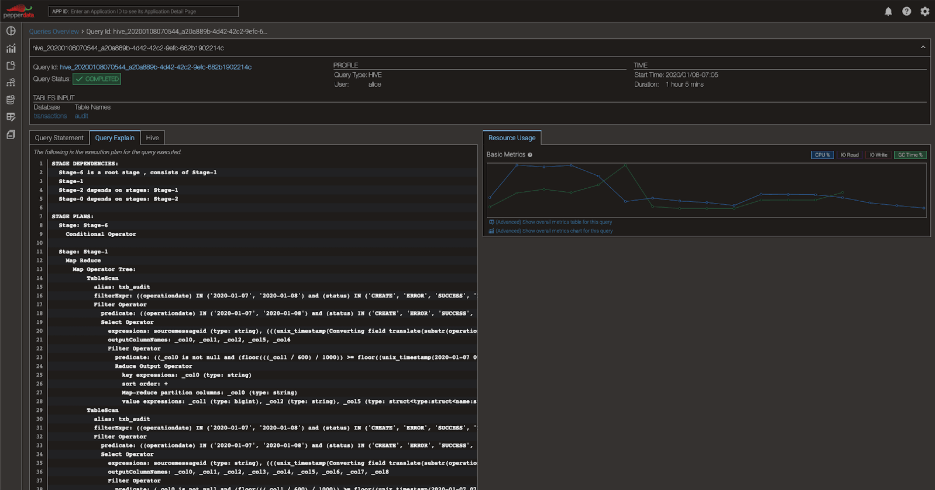The image size is (935, 490).
Task: Click 'Stage-2 depends on stages: Stage-1' line
Action: (x=118, y=190)
